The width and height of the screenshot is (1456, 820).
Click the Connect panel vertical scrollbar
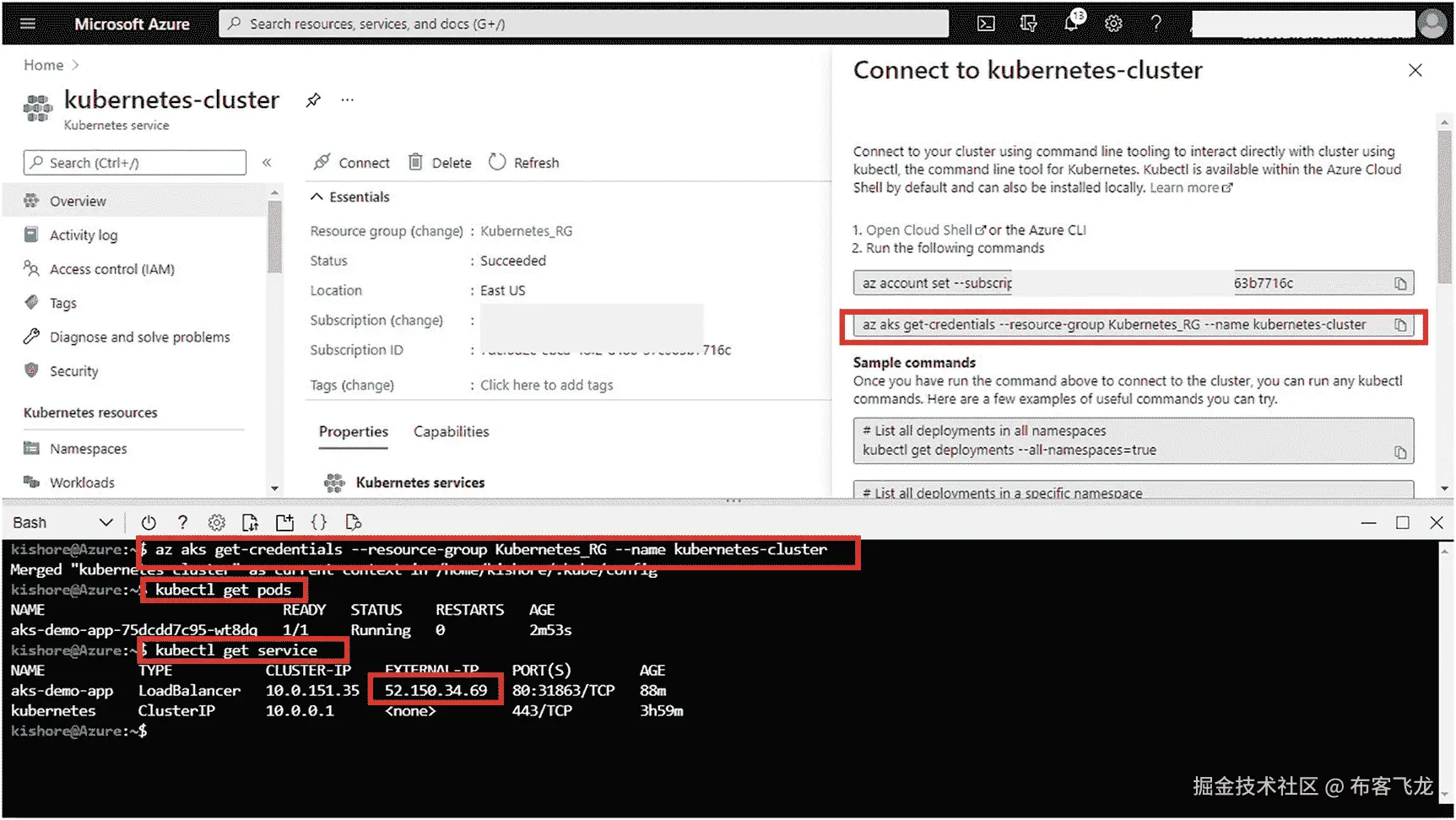point(1444,202)
